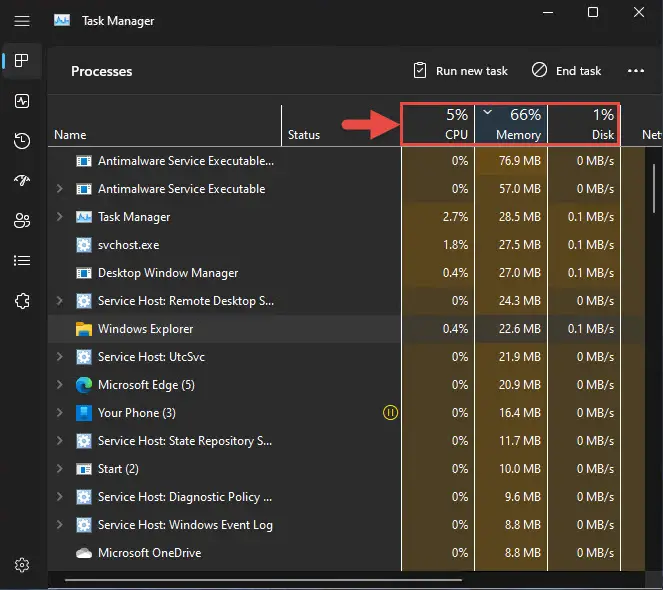Expand the Microsoft Edge (5) group
The image size is (663, 590).
click(60, 384)
